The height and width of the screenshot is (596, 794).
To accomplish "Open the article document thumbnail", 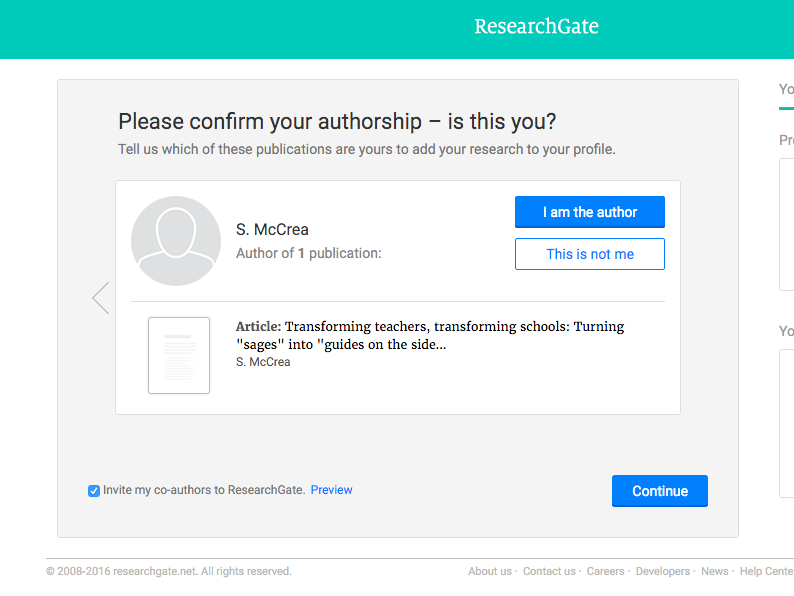I will tap(179, 355).
